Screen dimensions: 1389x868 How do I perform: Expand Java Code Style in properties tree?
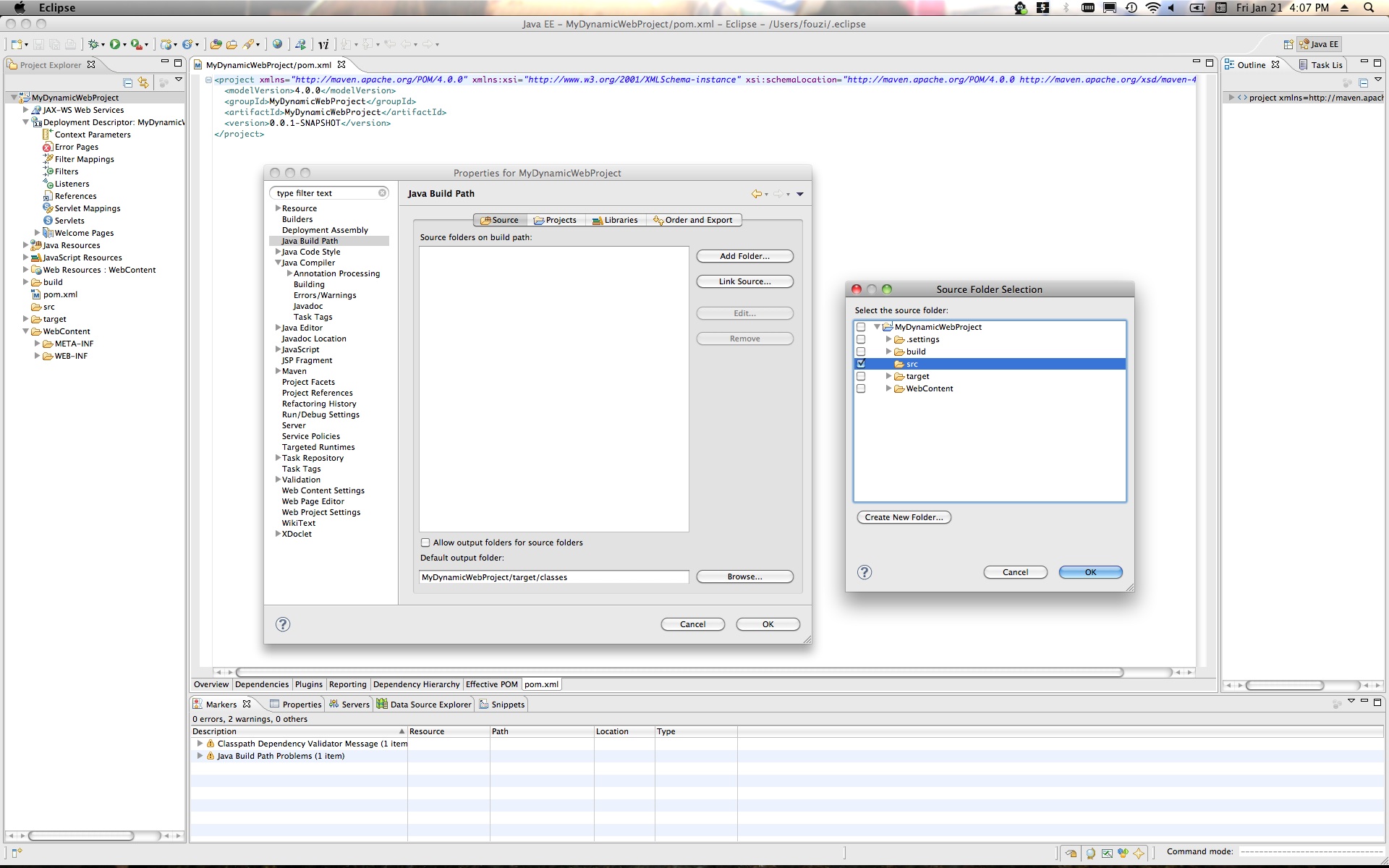pos(278,252)
